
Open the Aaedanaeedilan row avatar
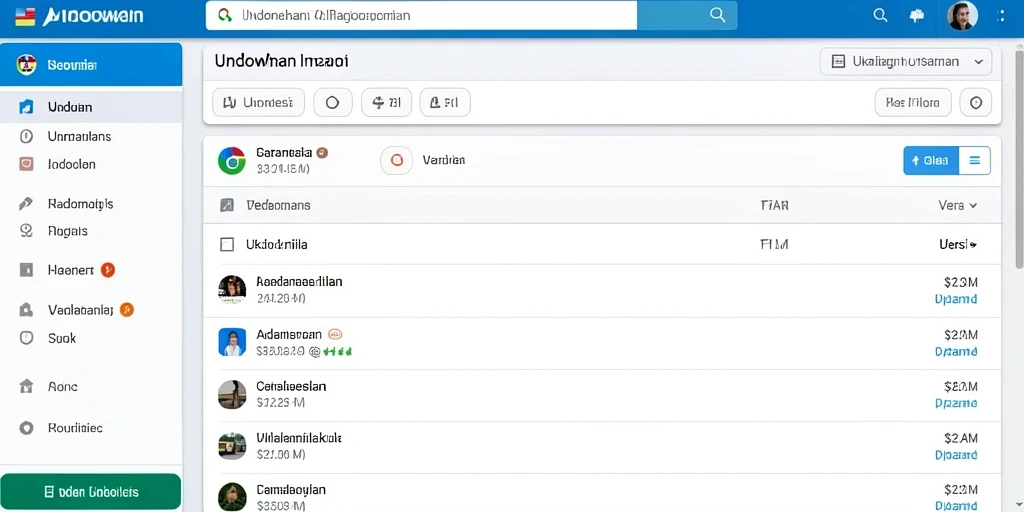point(232,290)
